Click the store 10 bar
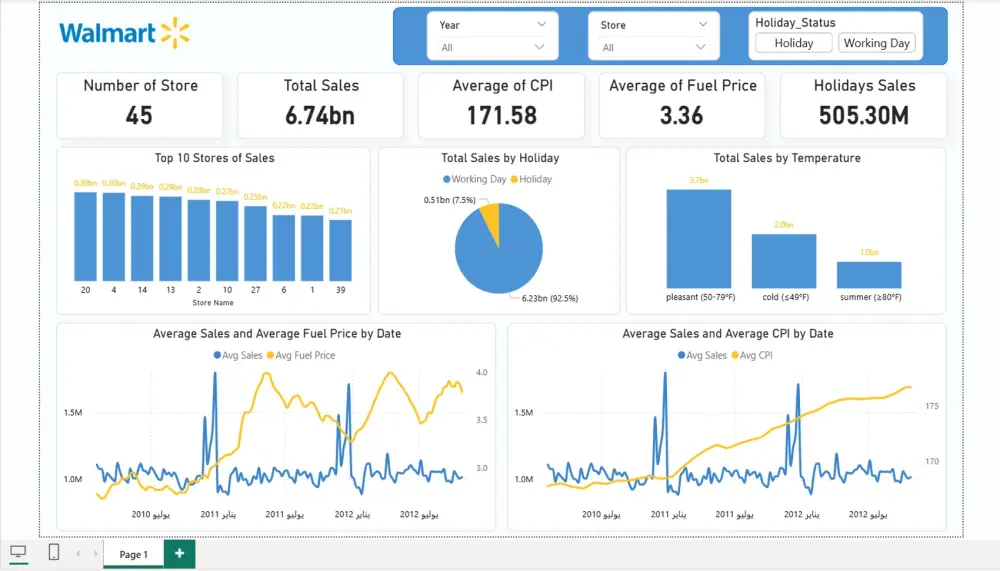This screenshot has height=571, width=1000. coord(227,241)
